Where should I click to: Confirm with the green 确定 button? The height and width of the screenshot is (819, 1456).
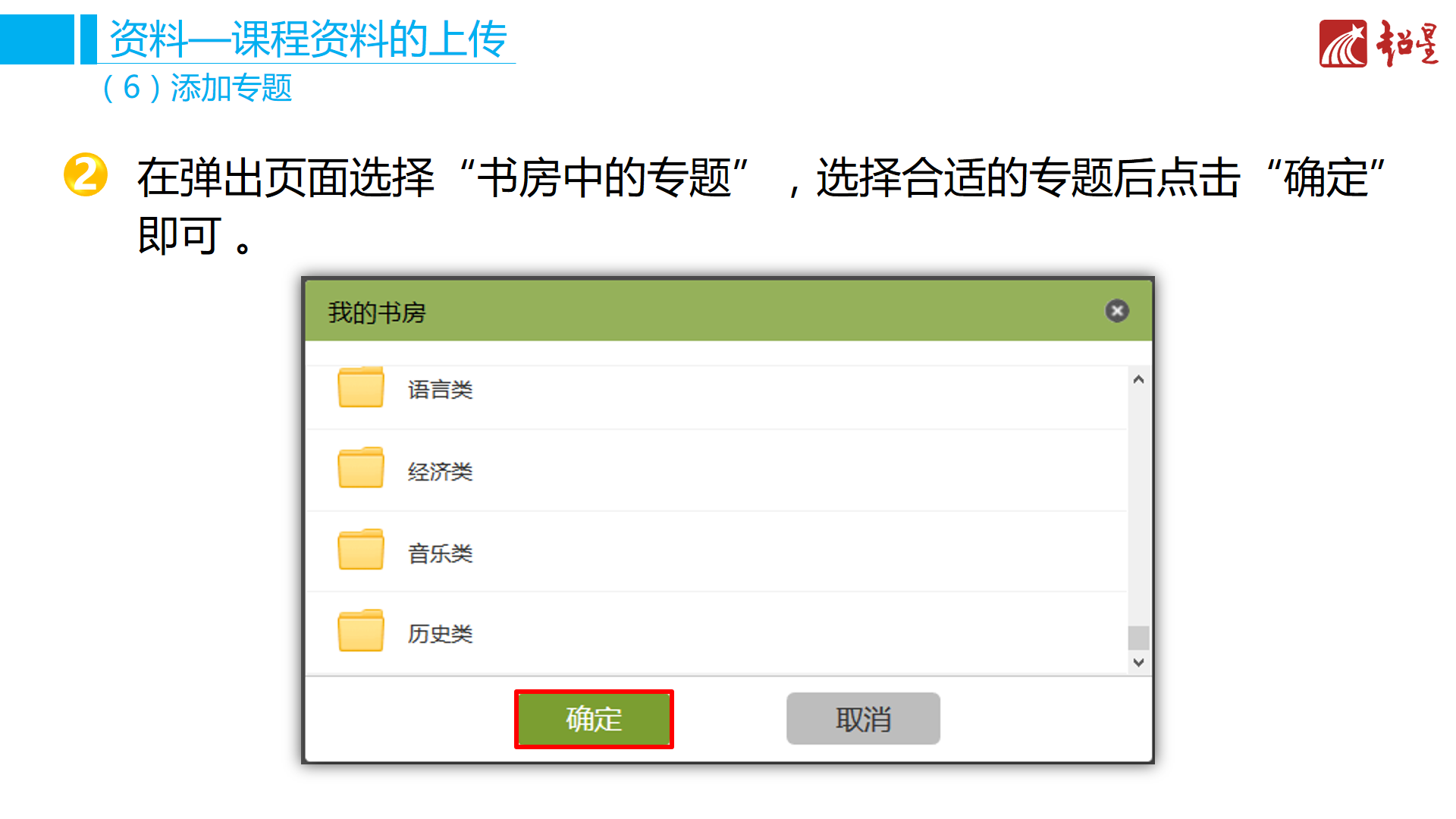[x=594, y=719]
